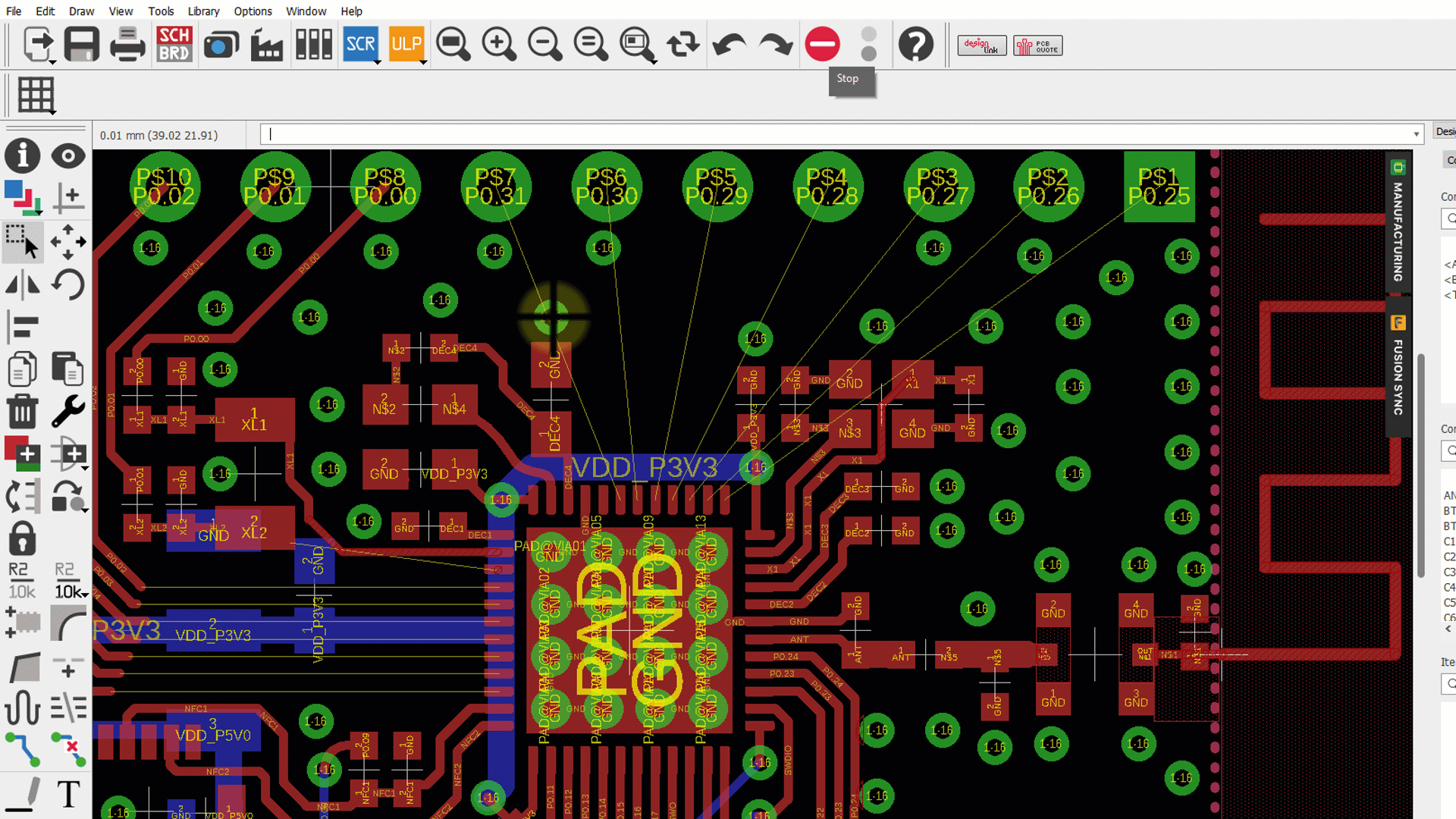Open the Window menu
The width and height of the screenshot is (1456, 819).
tap(306, 11)
